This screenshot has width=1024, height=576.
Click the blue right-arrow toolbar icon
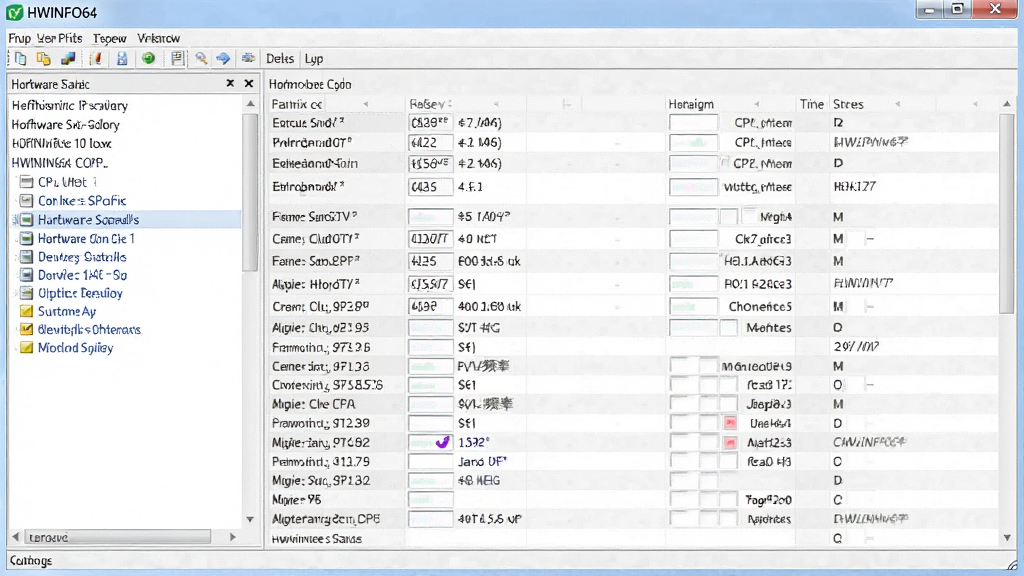(223, 59)
